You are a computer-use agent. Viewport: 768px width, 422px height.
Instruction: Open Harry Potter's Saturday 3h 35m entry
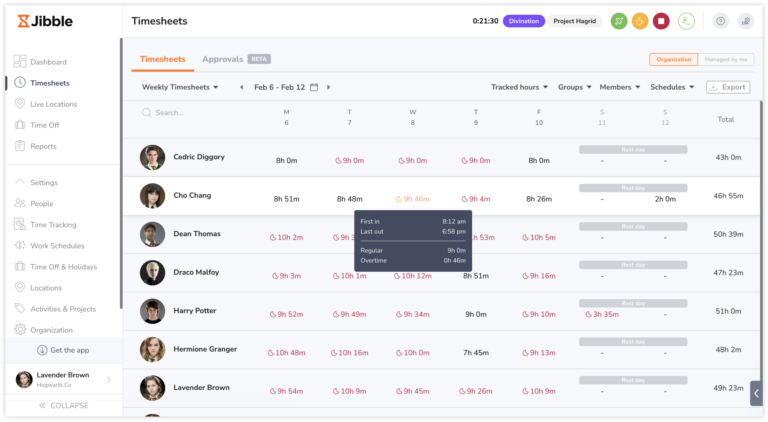[x=602, y=314]
